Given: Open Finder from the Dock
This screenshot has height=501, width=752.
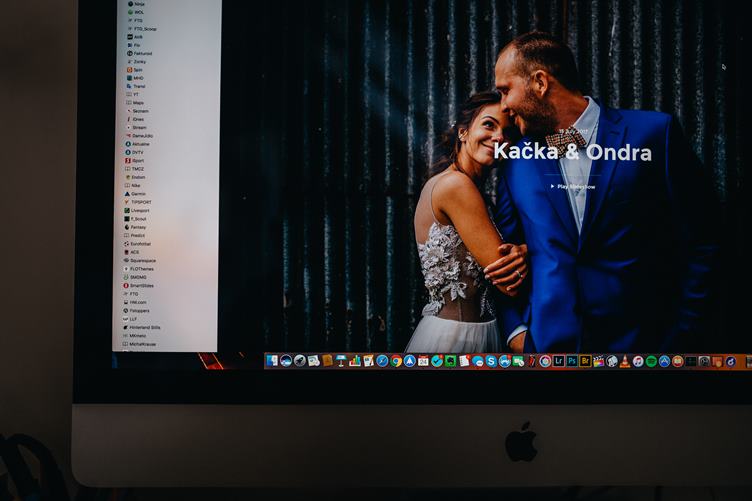Looking at the screenshot, I should pyautogui.click(x=272, y=360).
